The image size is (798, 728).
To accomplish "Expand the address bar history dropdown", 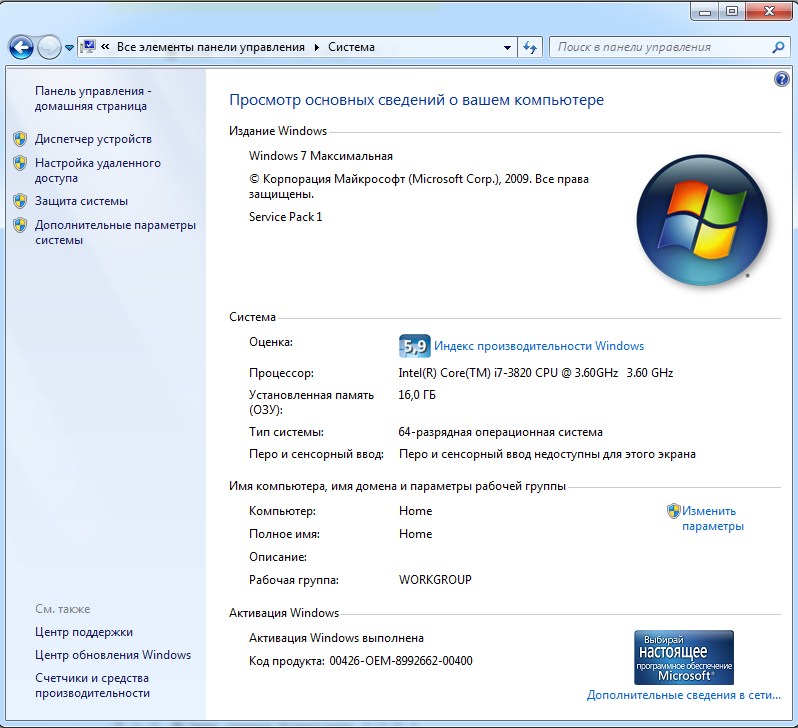I will coord(507,47).
